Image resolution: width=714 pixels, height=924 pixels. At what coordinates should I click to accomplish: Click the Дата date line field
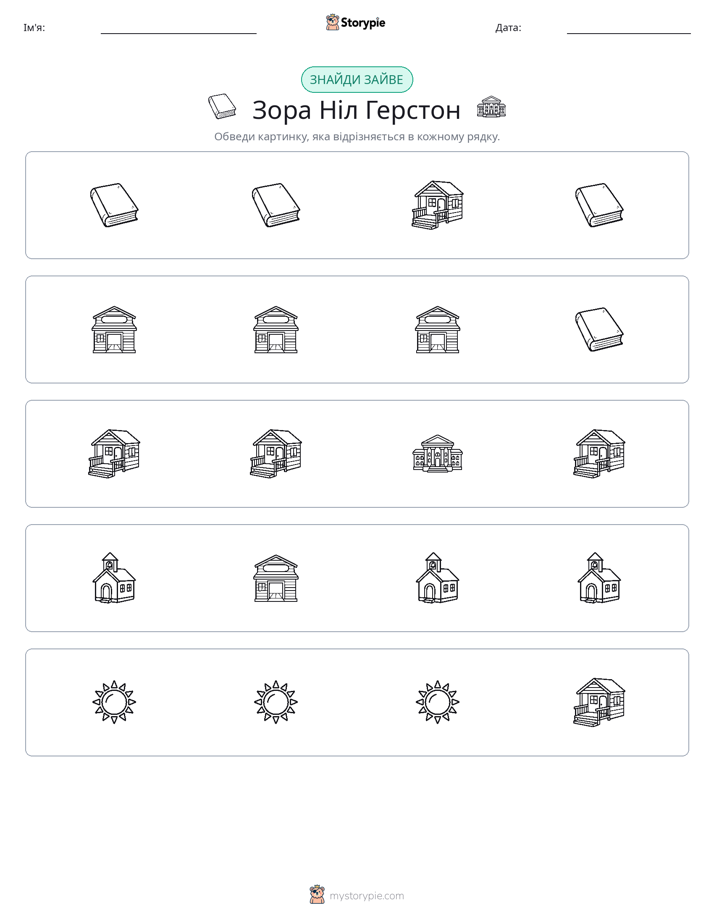pos(629,28)
